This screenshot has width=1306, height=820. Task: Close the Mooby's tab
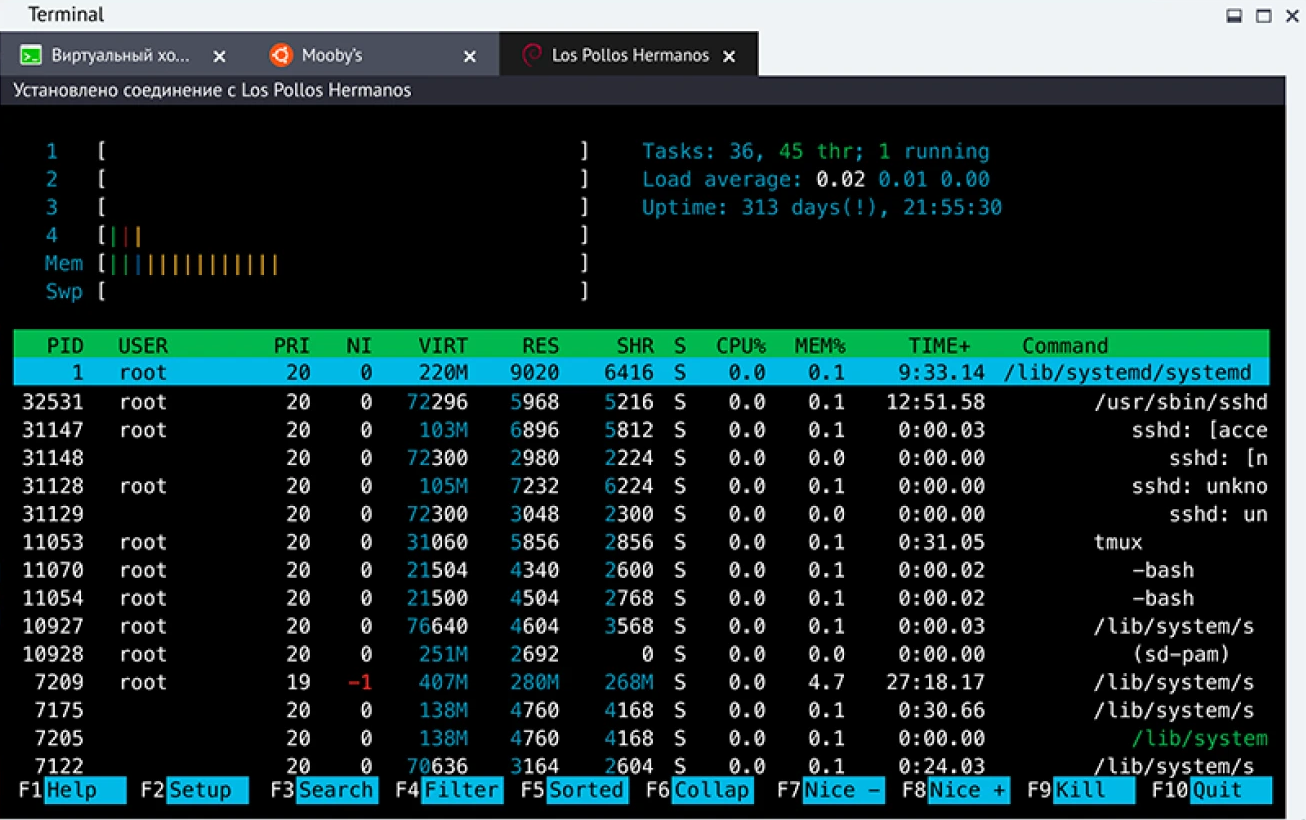click(470, 57)
